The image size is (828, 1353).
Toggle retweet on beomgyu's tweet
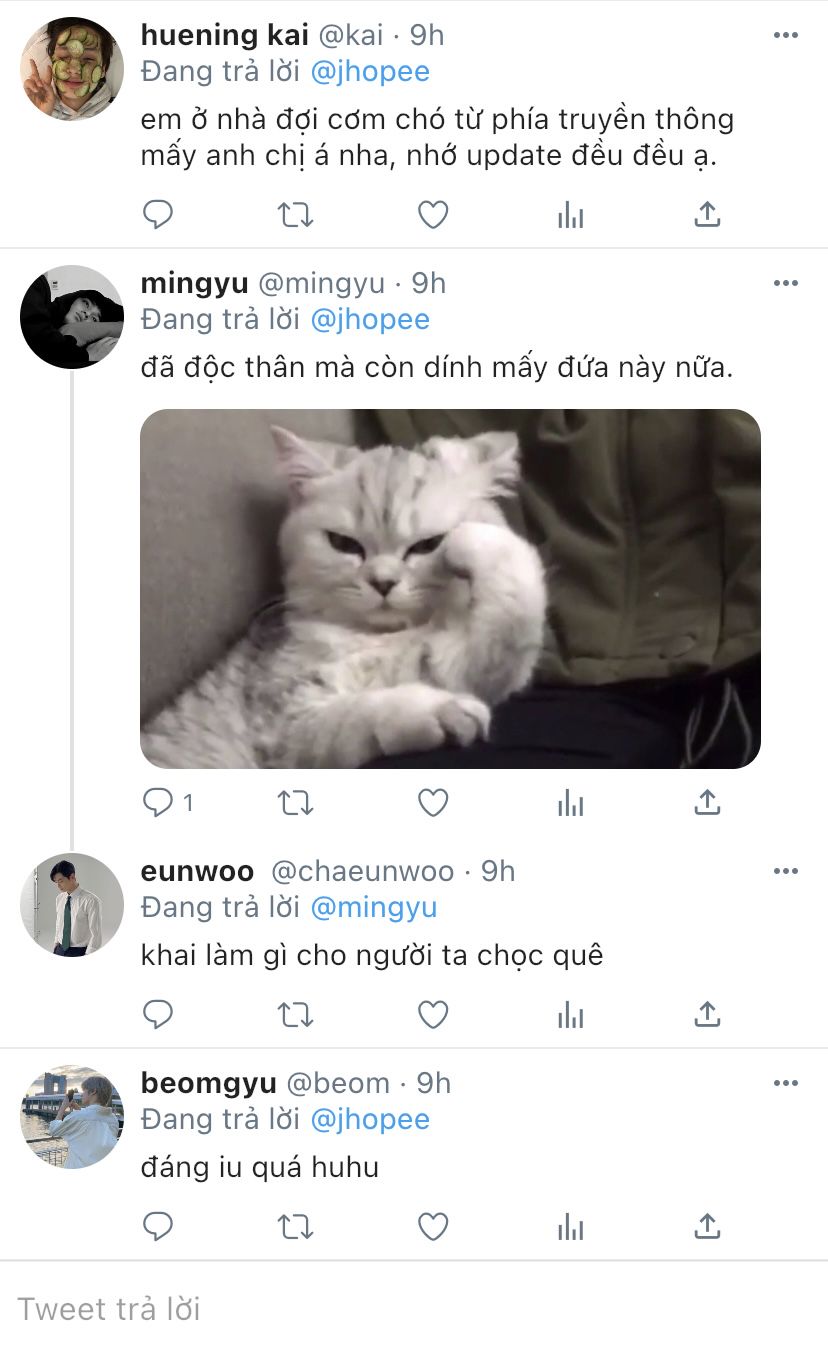pyautogui.click(x=295, y=1226)
